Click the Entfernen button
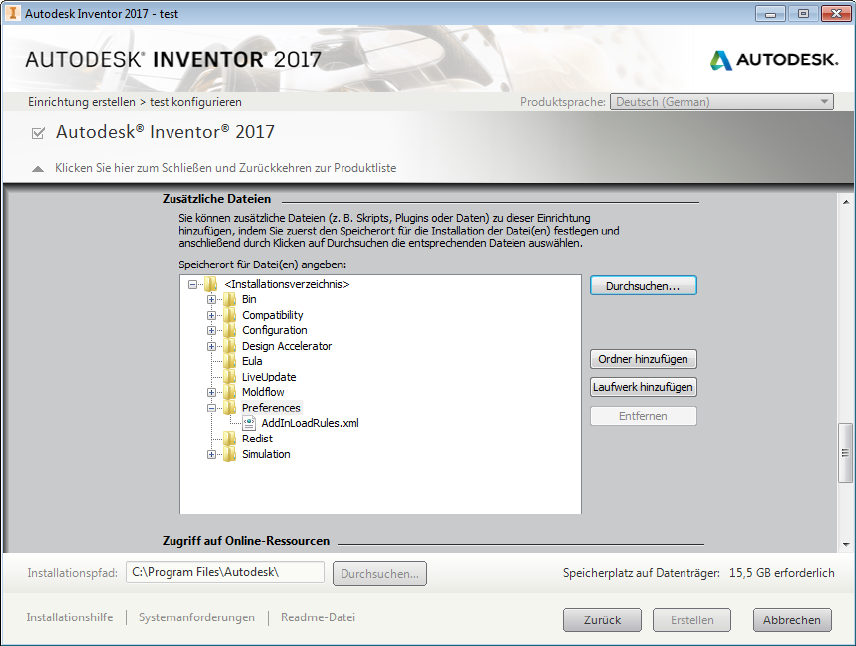Image resolution: width=856 pixels, height=646 pixels. 643,416
